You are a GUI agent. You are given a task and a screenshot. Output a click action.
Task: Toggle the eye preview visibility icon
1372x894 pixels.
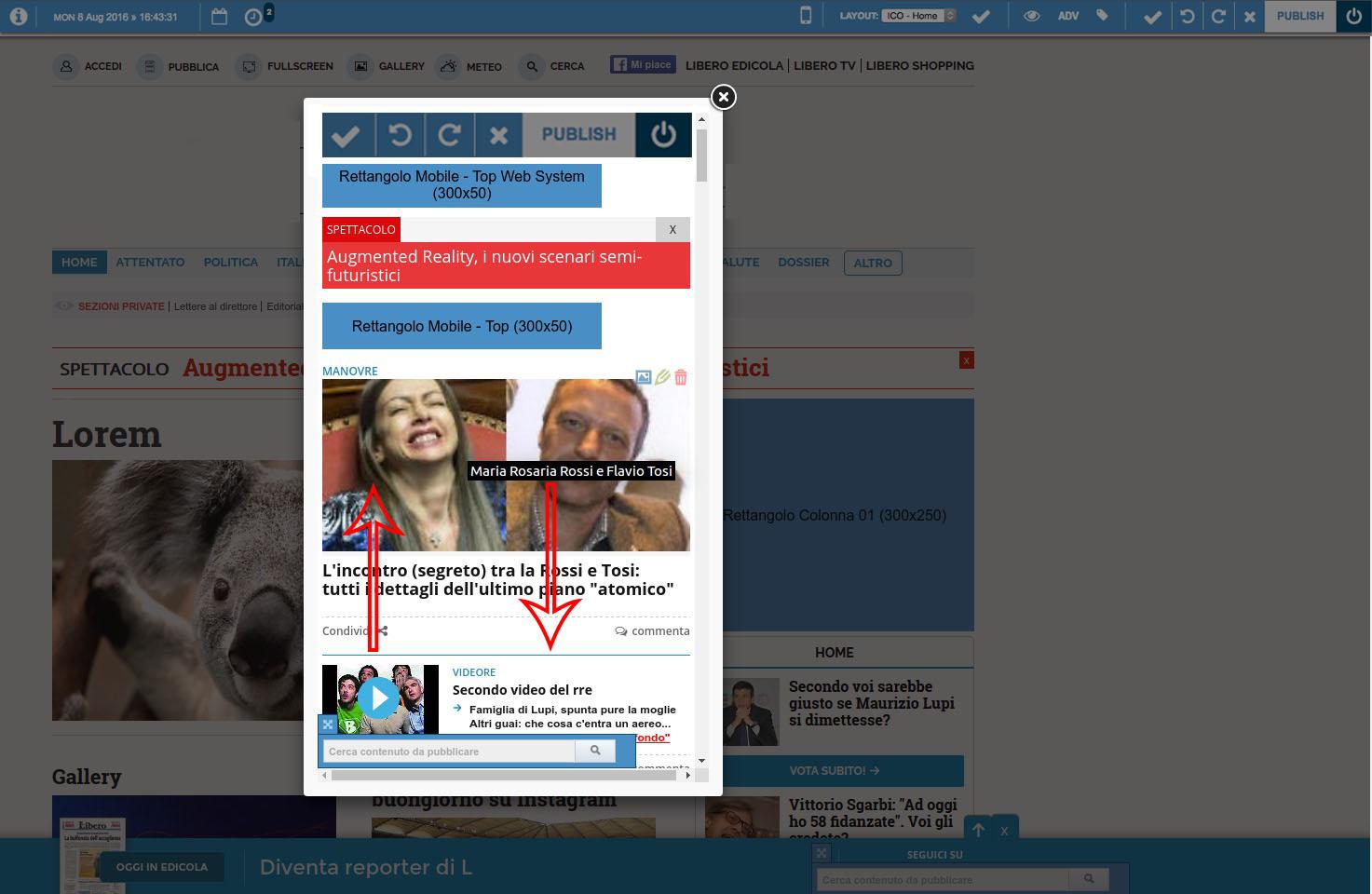click(1031, 16)
